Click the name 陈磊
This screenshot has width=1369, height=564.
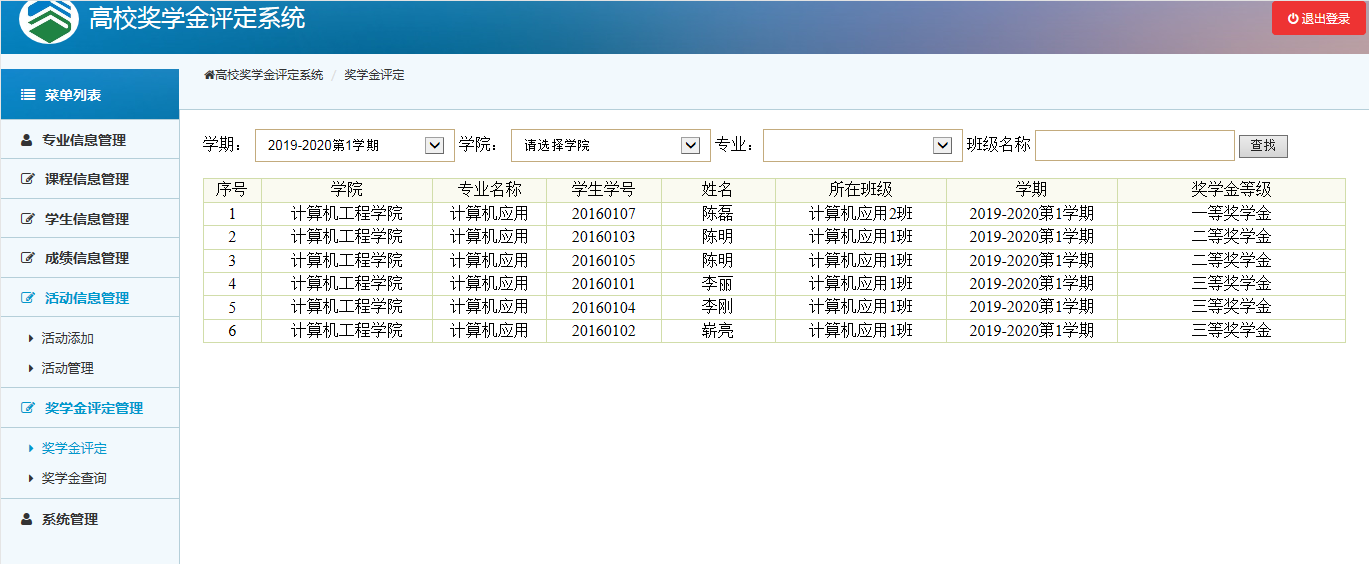point(718,214)
